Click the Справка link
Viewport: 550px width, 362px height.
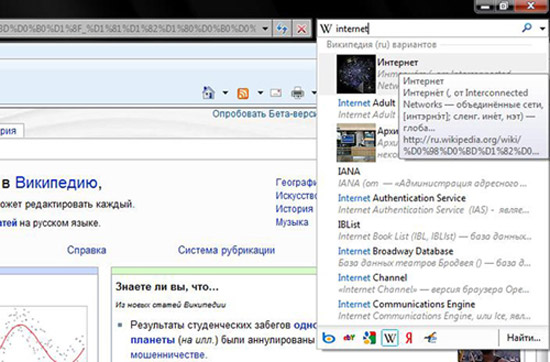(x=86, y=250)
